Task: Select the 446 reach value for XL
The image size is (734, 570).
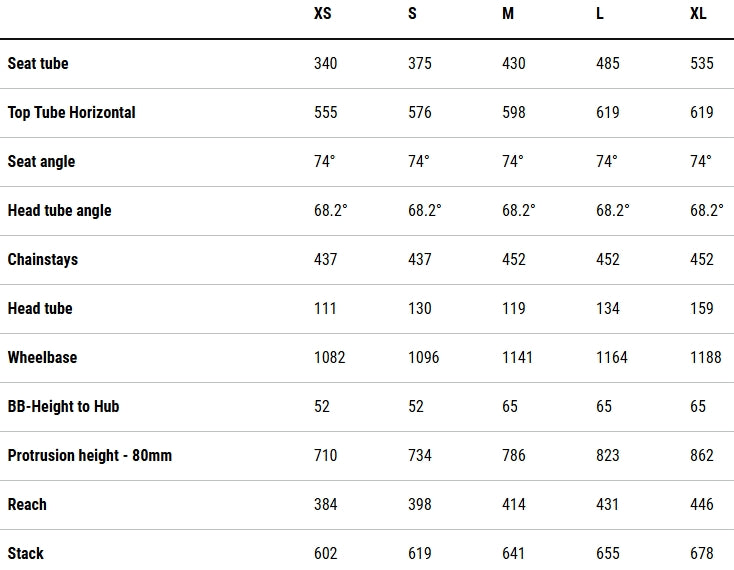Action: point(702,504)
